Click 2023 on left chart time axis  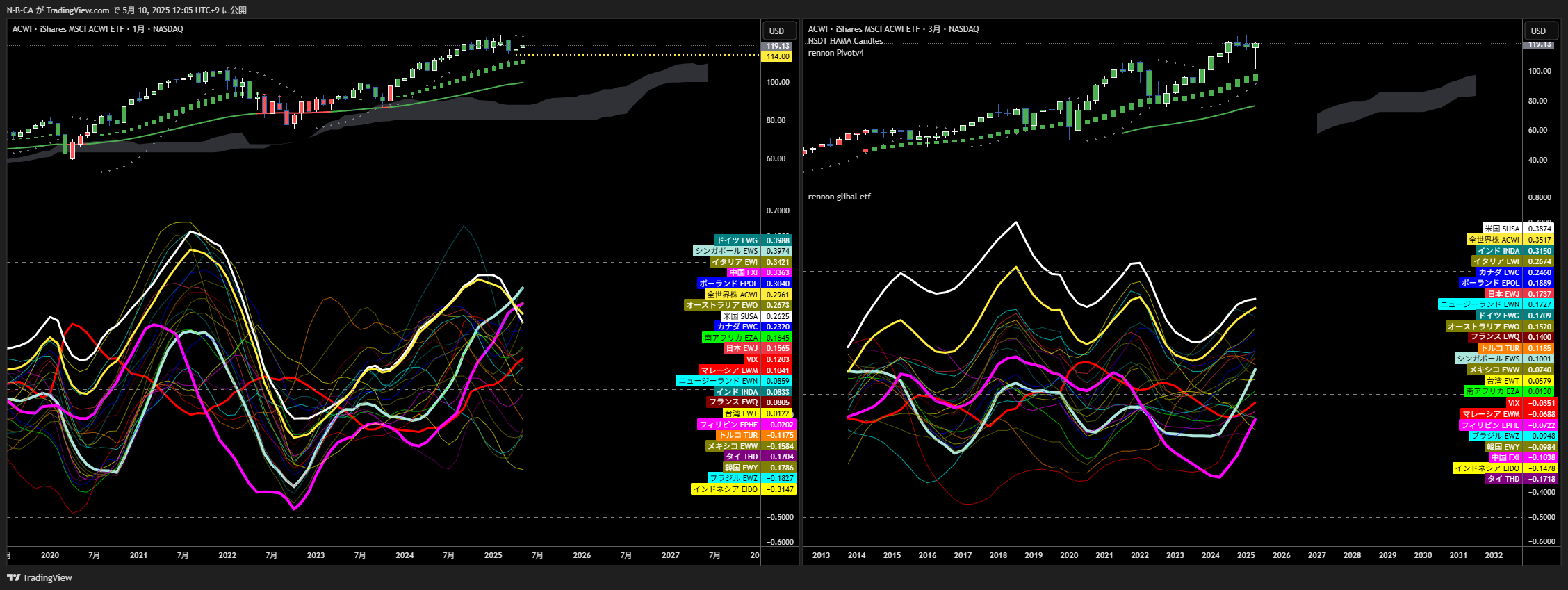click(316, 555)
